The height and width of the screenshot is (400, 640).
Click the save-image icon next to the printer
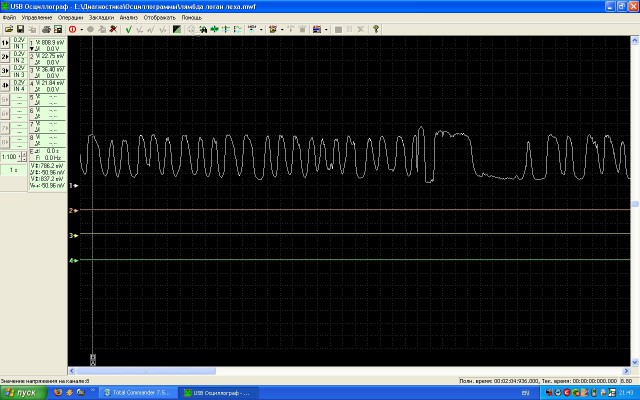(58, 29)
